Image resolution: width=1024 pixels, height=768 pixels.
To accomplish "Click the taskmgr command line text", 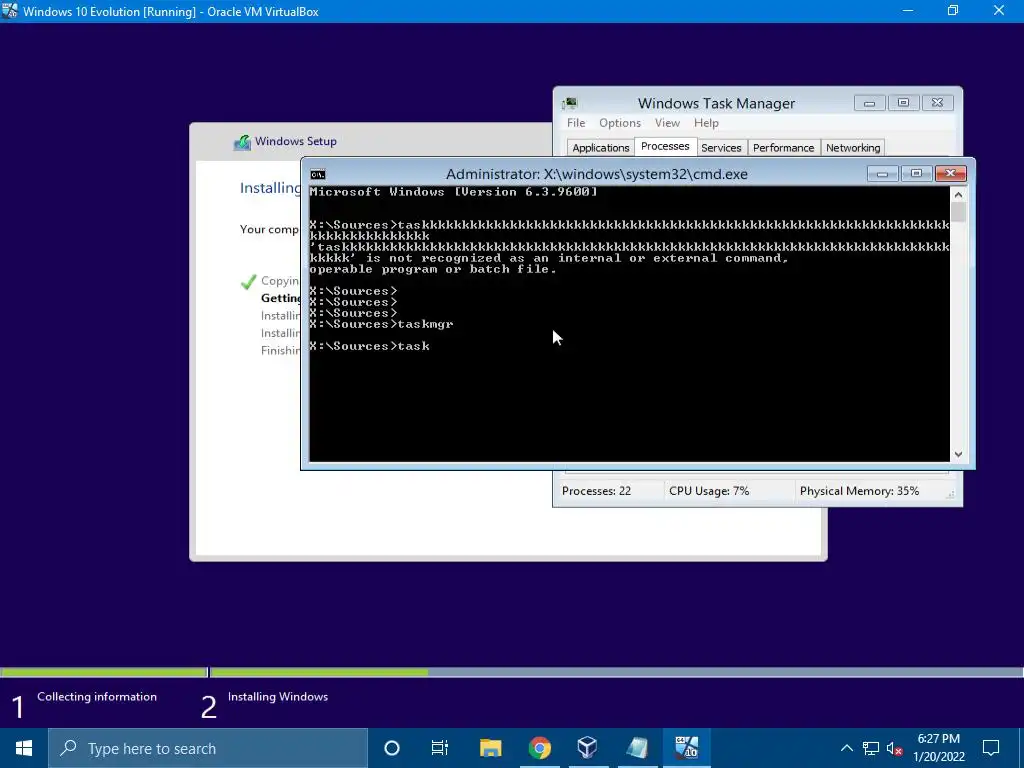I will click(x=425, y=325).
